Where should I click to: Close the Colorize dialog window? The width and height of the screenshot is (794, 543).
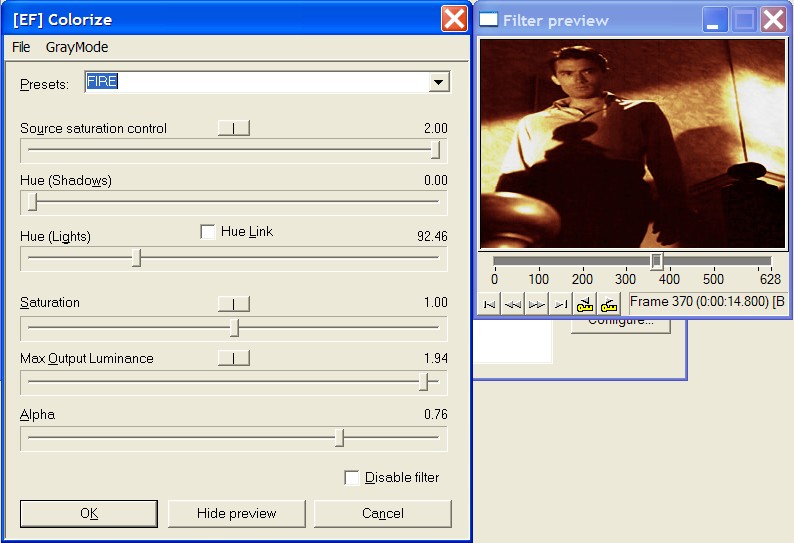(x=454, y=19)
